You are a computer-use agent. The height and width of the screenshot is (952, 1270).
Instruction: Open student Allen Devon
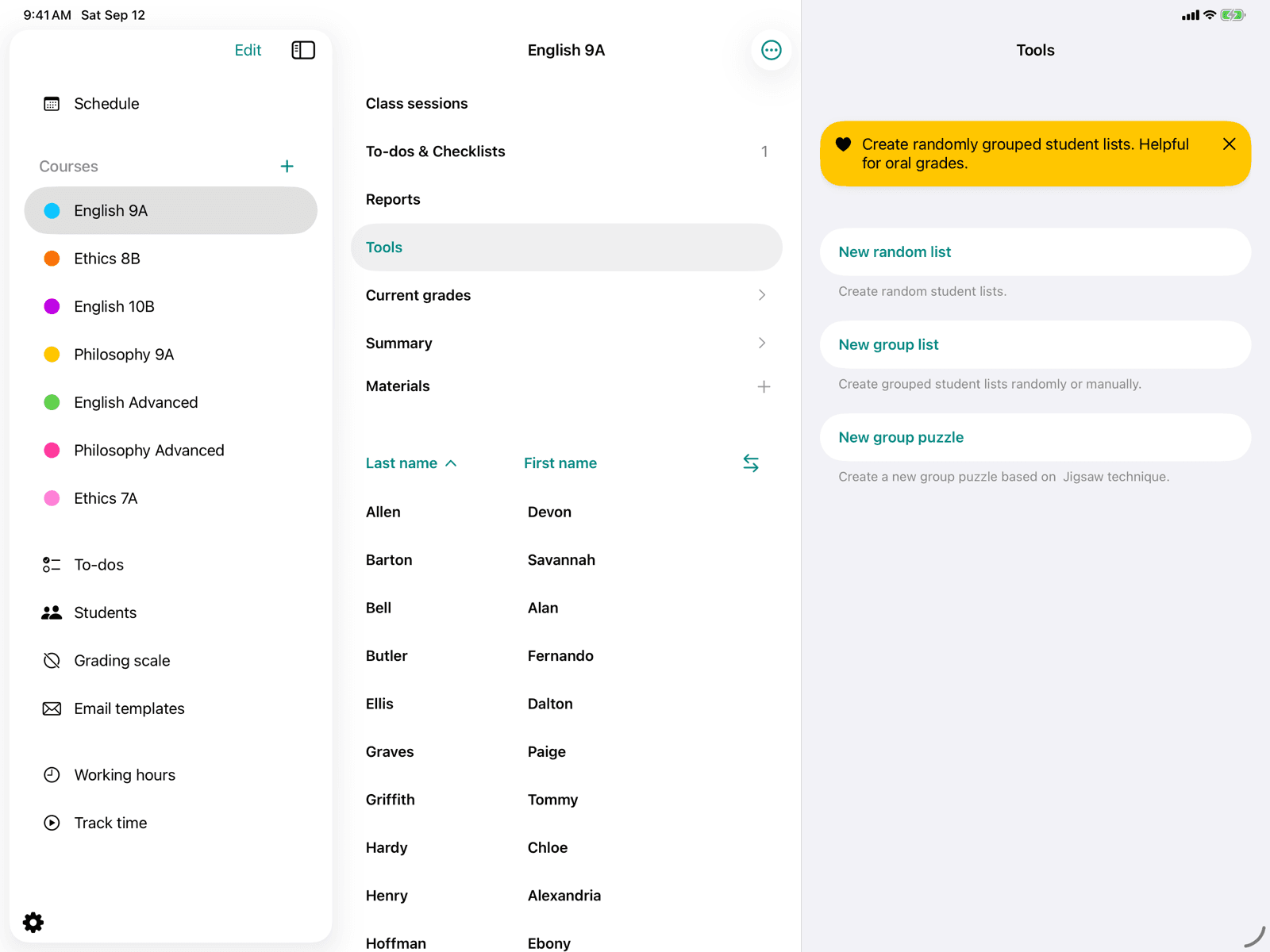click(x=567, y=512)
